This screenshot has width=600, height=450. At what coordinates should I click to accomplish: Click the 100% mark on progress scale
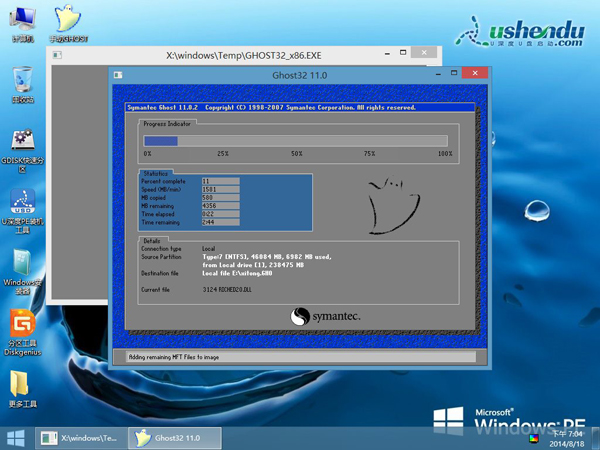pyautogui.click(x=445, y=153)
